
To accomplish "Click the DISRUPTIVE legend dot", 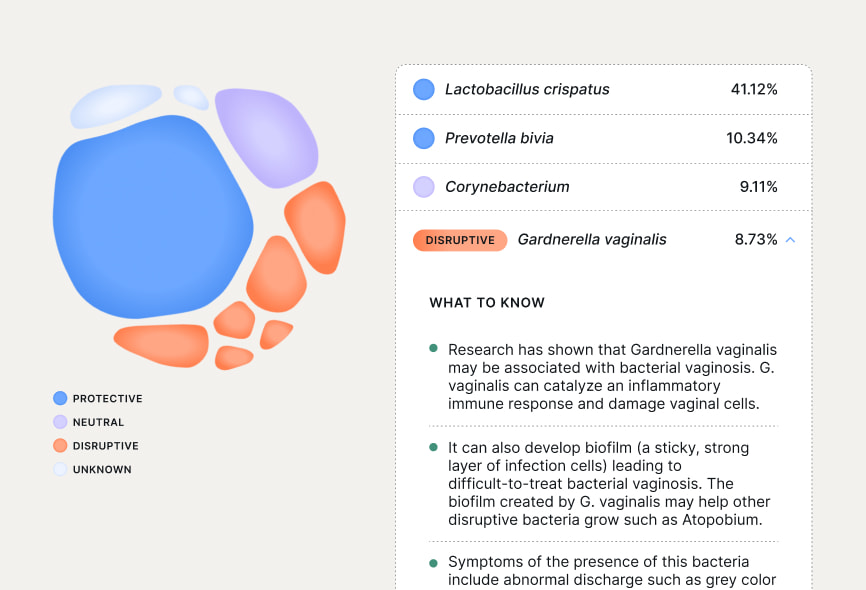I will pyautogui.click(x=62, y=445).
